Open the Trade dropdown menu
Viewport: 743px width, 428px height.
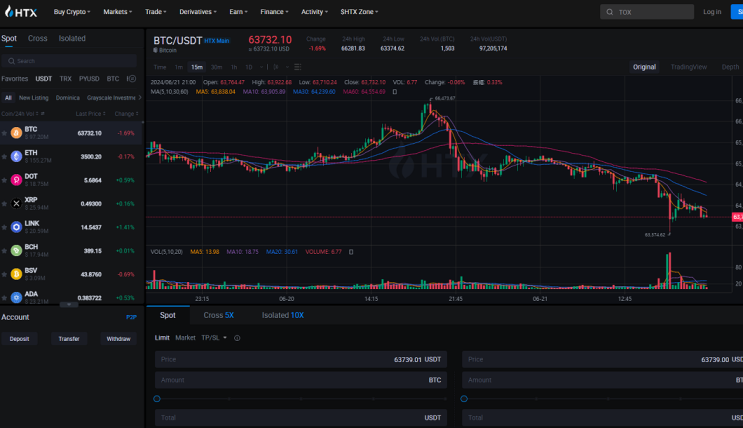tap(155, 12)
